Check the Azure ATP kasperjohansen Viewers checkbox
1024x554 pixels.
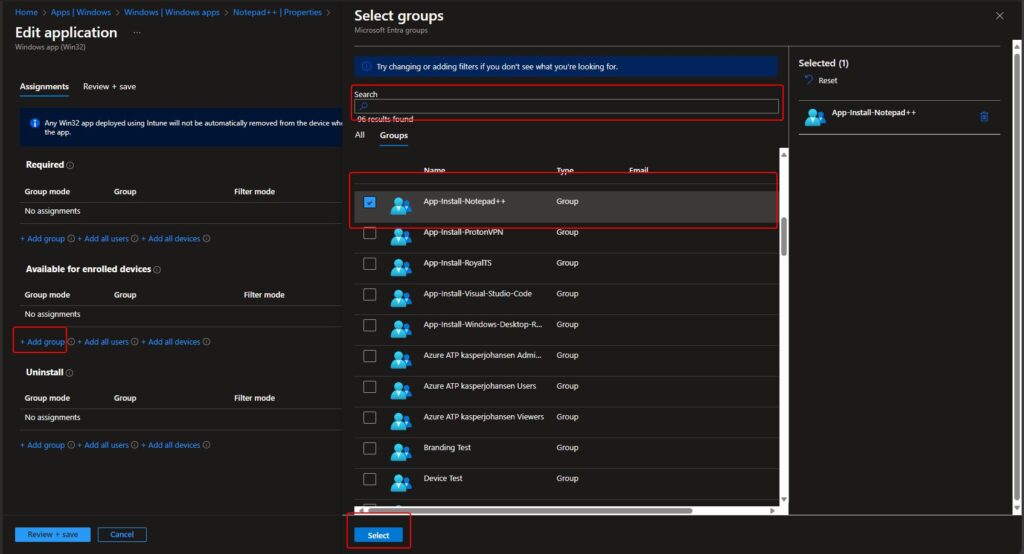click(370, 417)
